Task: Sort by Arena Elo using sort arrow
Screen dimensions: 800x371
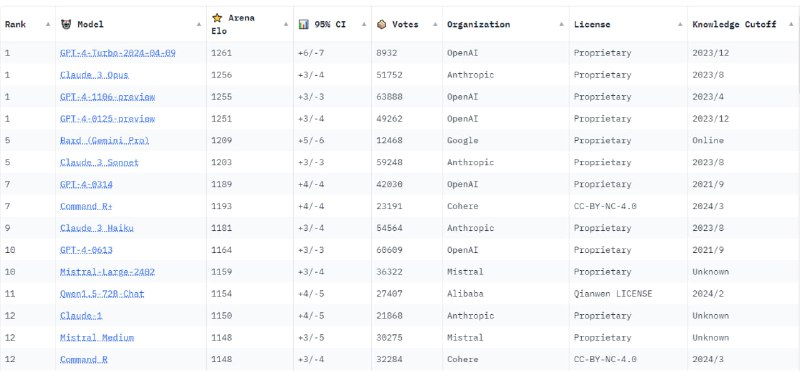Action: (x=286, y=24)
